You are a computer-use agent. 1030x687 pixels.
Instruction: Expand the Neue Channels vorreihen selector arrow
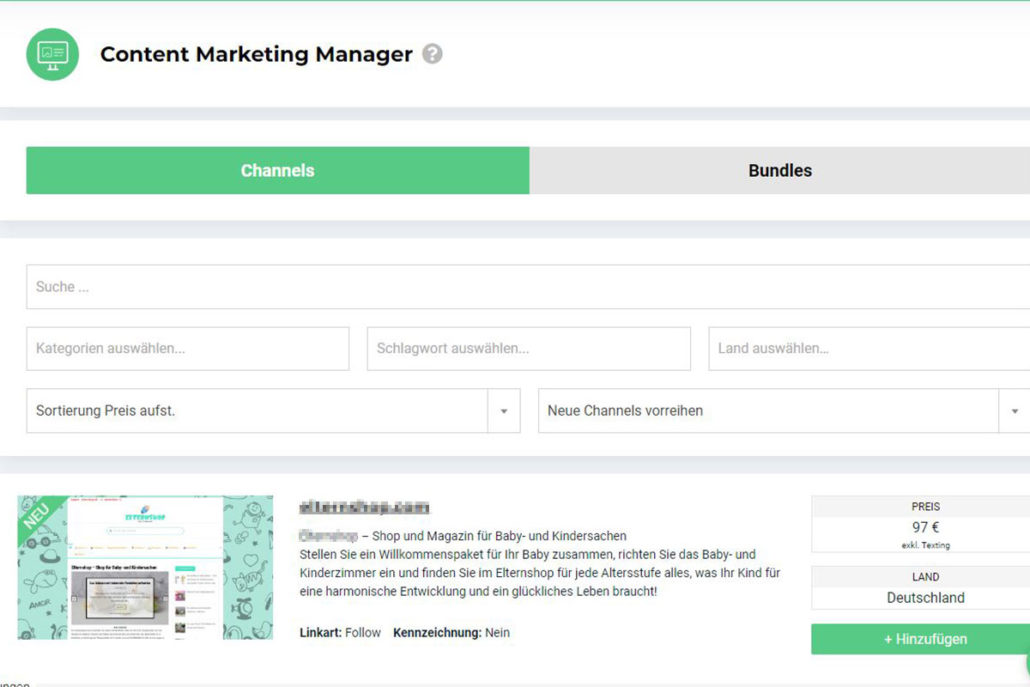(x=1015, y=411)
